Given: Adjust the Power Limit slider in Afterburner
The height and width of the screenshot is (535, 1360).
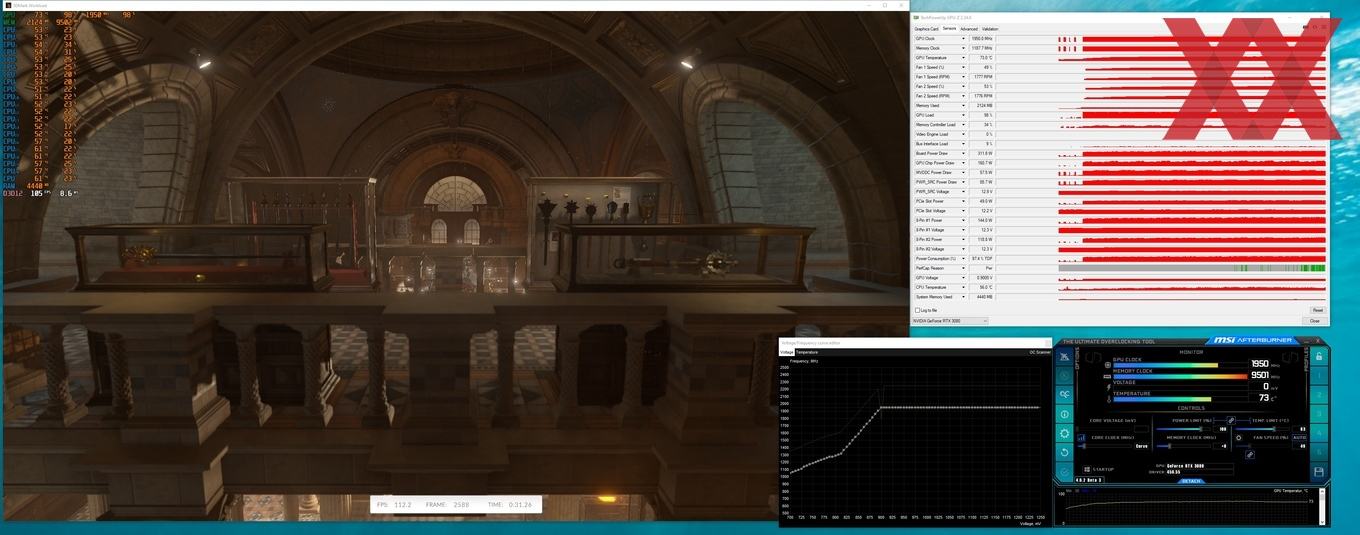Looking at the screenshot, I should point(1183,429).
